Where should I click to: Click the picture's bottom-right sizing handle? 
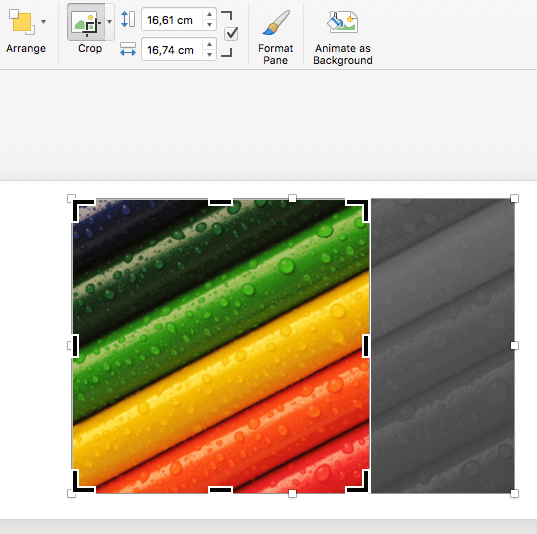pyautogui.click(x=514, y=494)
